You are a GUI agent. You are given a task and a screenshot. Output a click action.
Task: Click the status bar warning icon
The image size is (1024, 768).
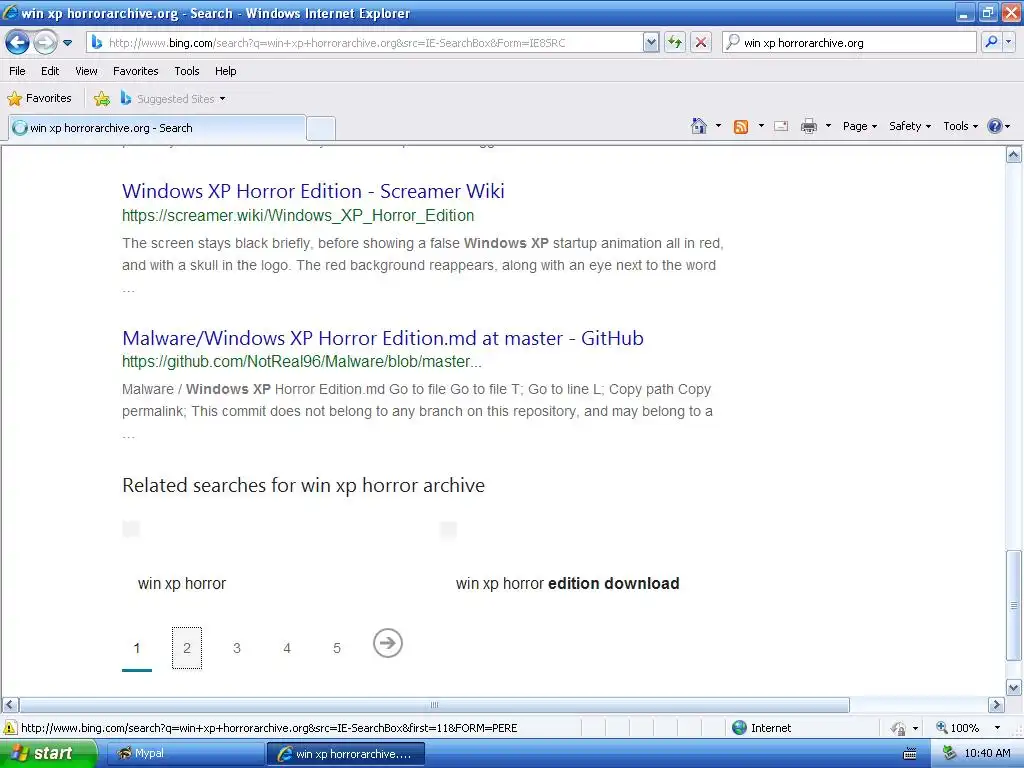pyautogui.click(x=10, y=728)
